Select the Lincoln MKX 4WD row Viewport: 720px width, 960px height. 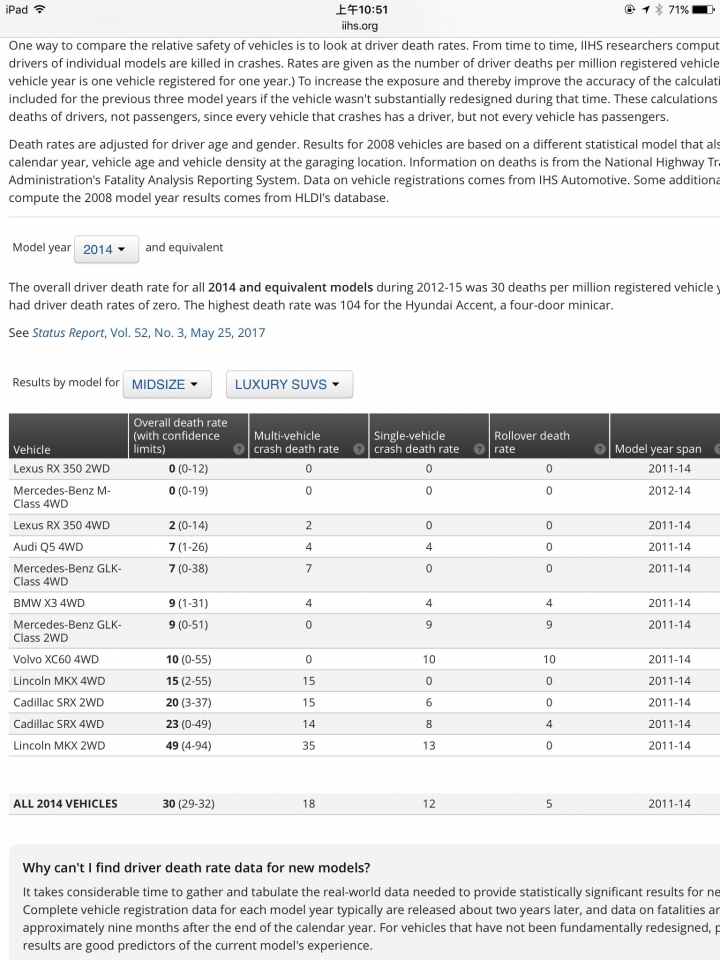point(364,681)
